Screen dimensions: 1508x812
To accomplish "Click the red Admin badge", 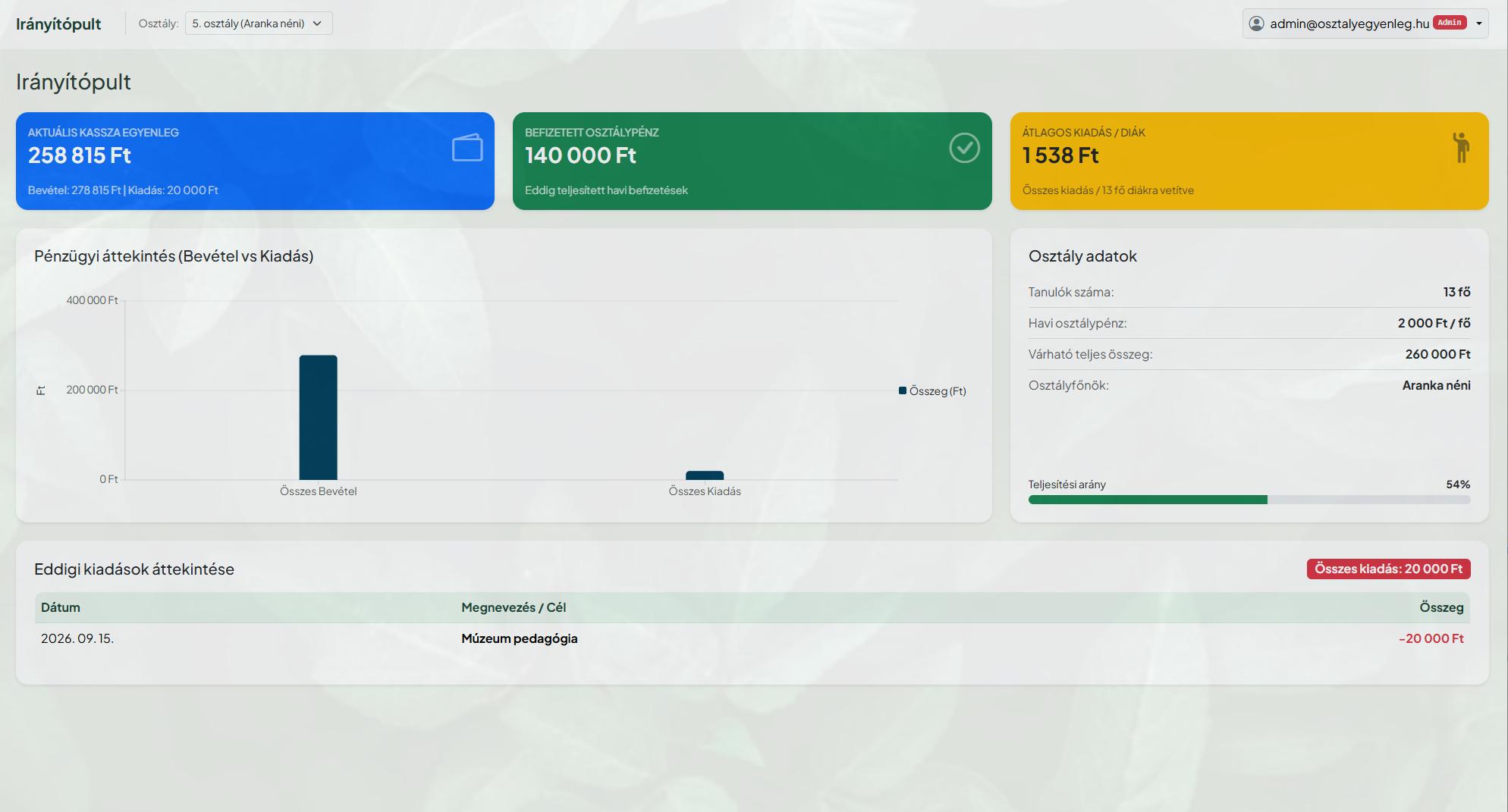I will 1450,23.
